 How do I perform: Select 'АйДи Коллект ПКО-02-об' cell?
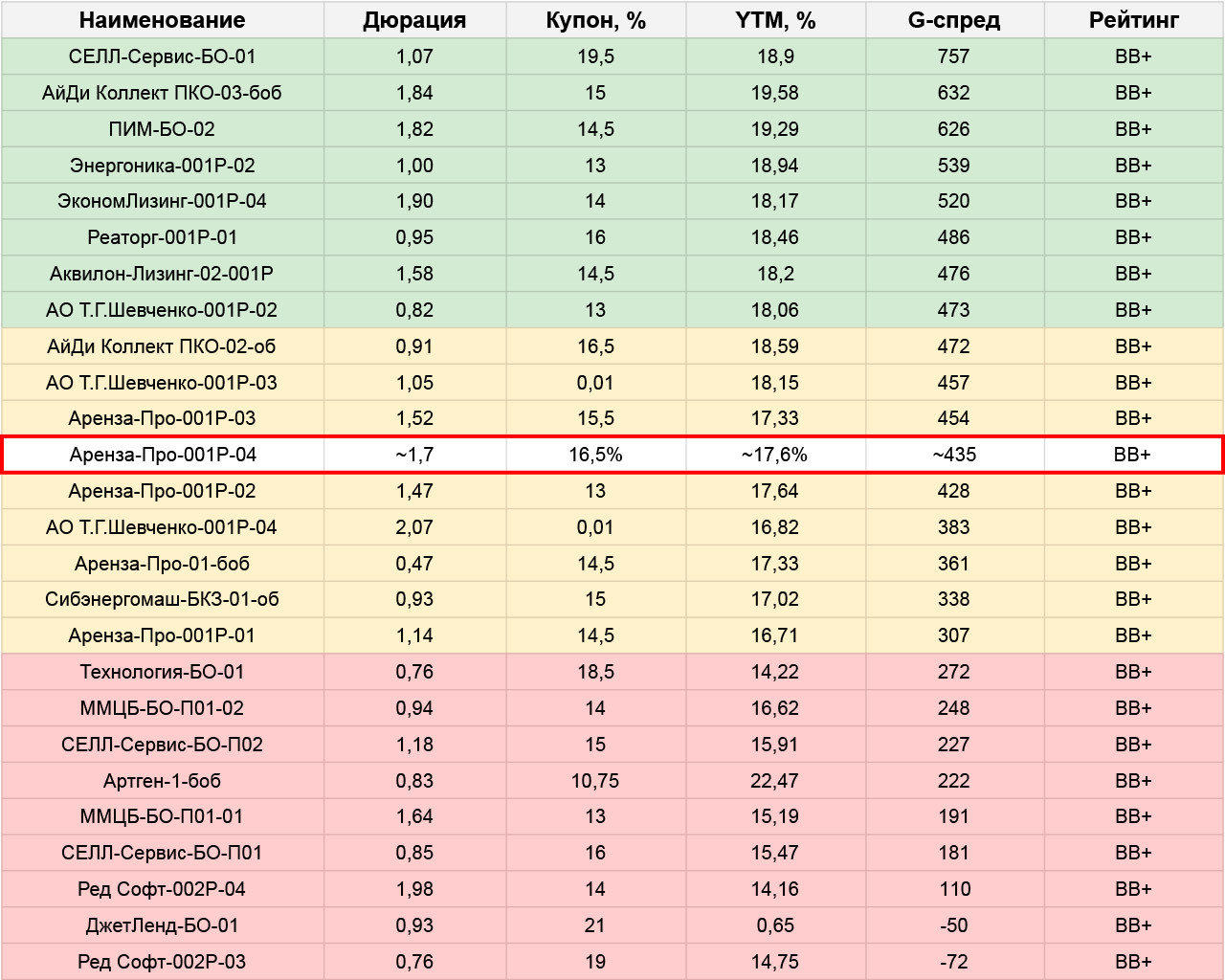163,346
